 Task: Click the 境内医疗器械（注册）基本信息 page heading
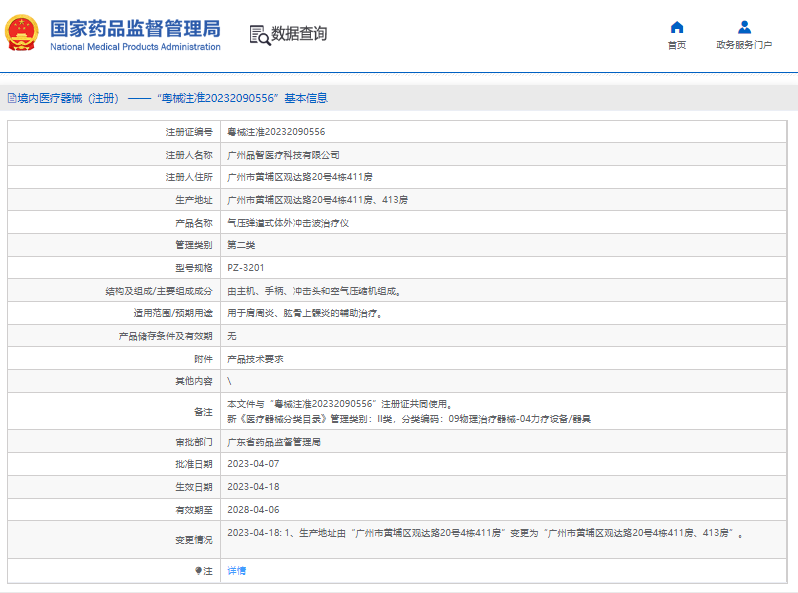pos(168,98)
